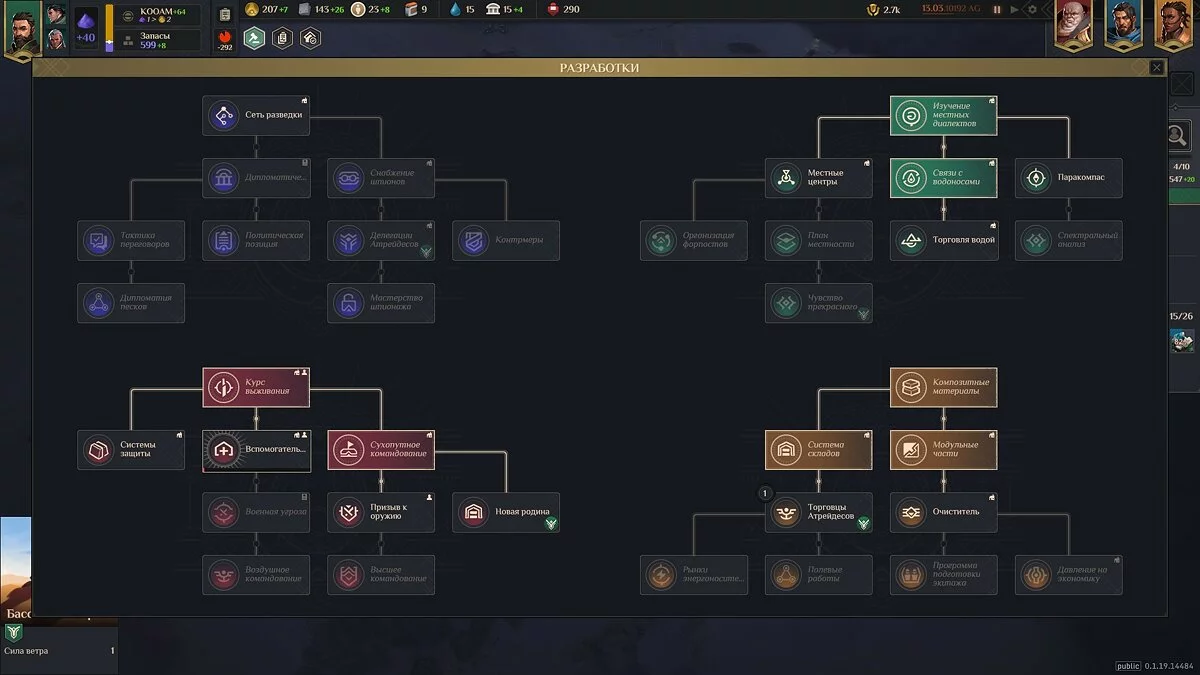Pick the Чувство прекрасного development
Viewport: 1200px width, 675px height.
click(819, 303)
